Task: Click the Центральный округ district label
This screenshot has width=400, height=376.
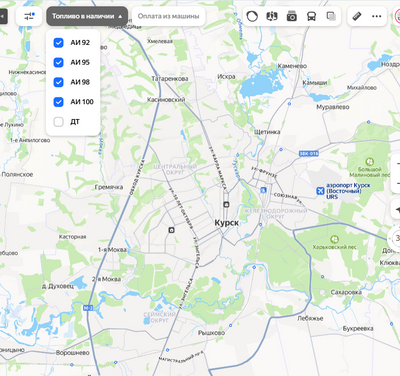Action: pos(175,169)
